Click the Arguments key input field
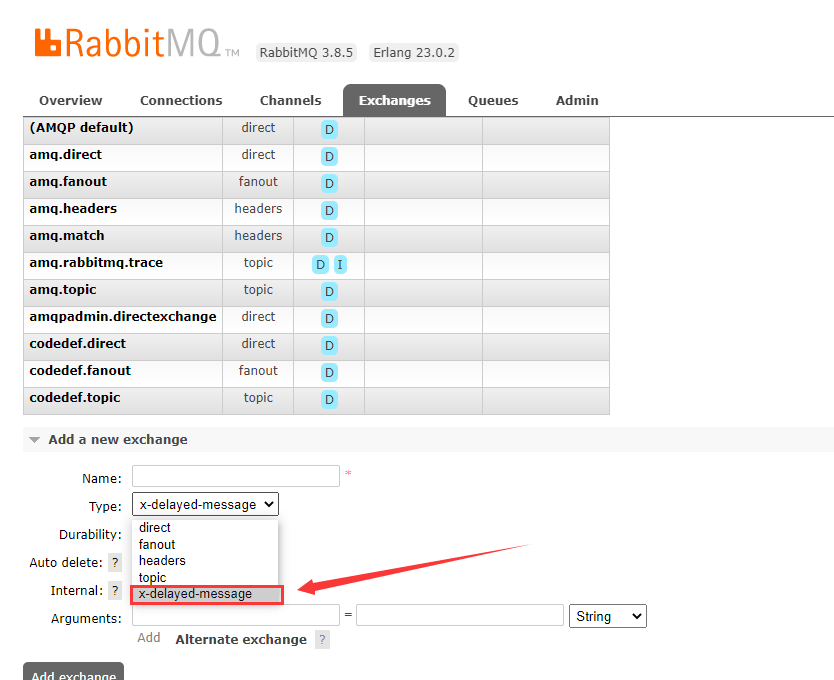834x680 pixels. point(236,615)
